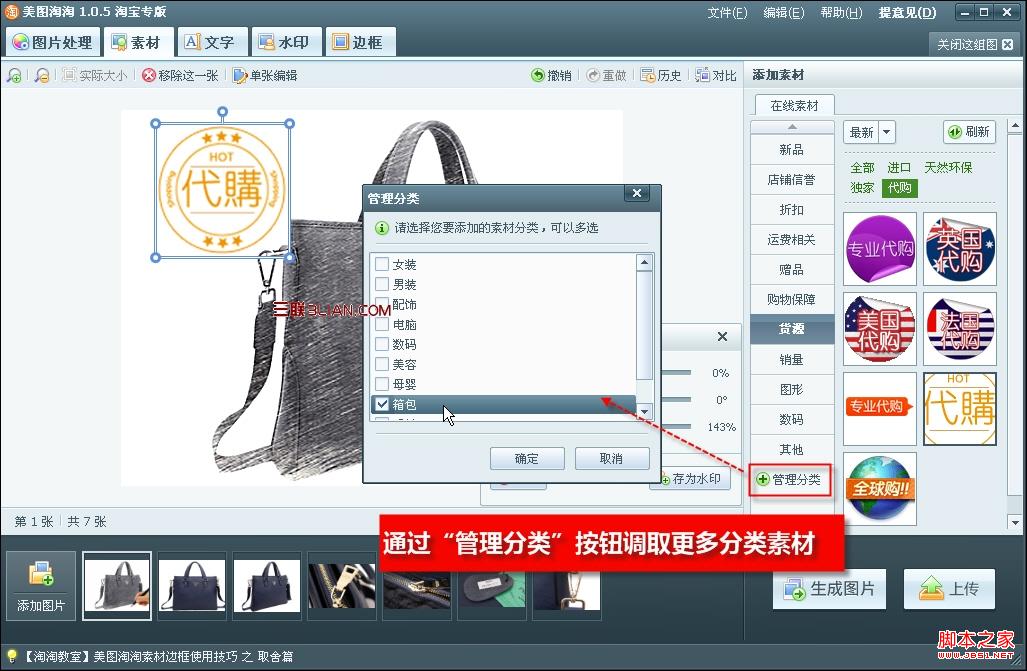Open 历史 history
Image resolution: width=1027 pixels, height=671 pixels.
pos(661,75)
